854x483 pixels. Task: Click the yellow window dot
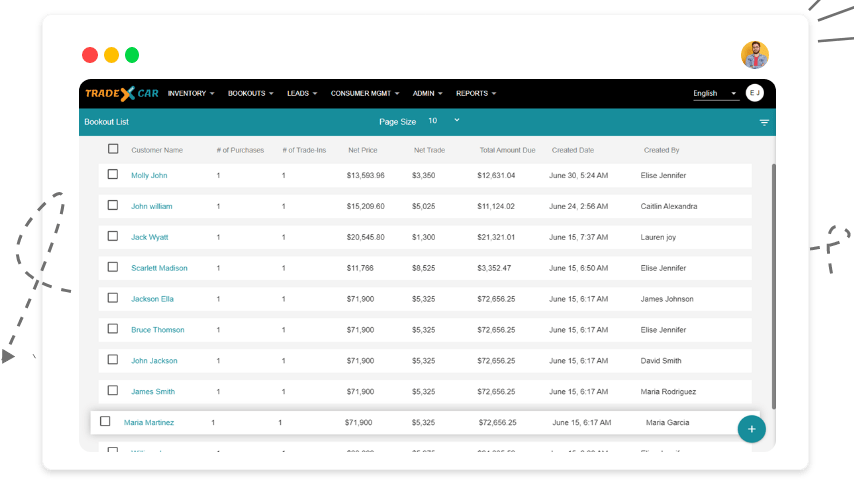(111, 55)
